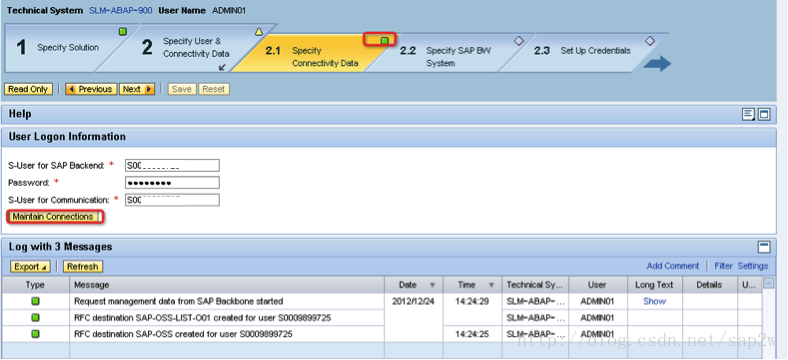The height and width of the screenshot is (360, 788).
Task: Click green status icon of Request management row
Action: tap(35, 301)
